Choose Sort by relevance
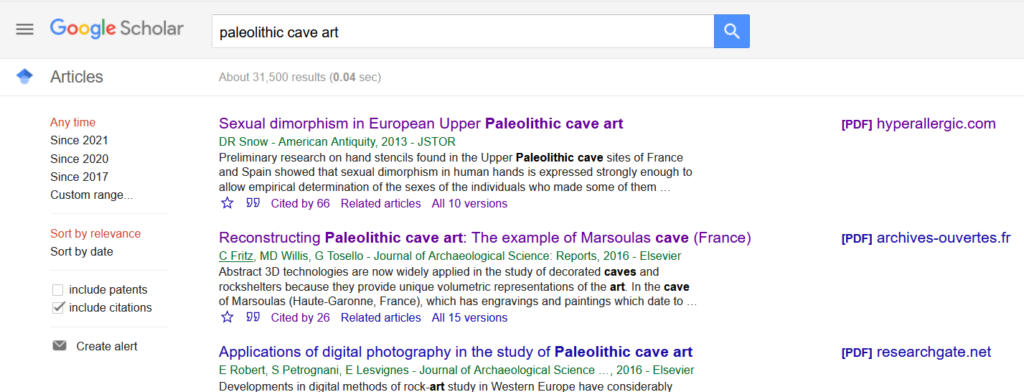The image size is (1024, 392). (95, 234)
